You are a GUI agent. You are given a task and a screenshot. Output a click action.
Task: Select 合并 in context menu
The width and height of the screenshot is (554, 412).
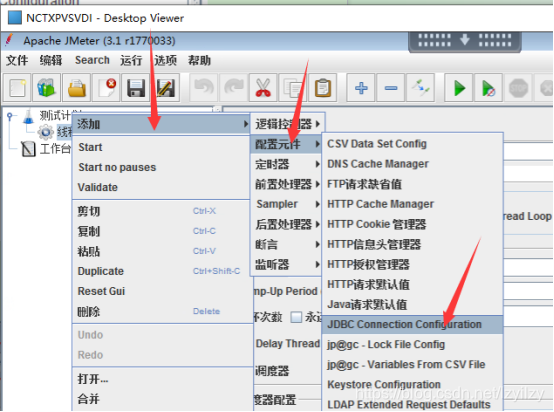[x=163, y=399]
